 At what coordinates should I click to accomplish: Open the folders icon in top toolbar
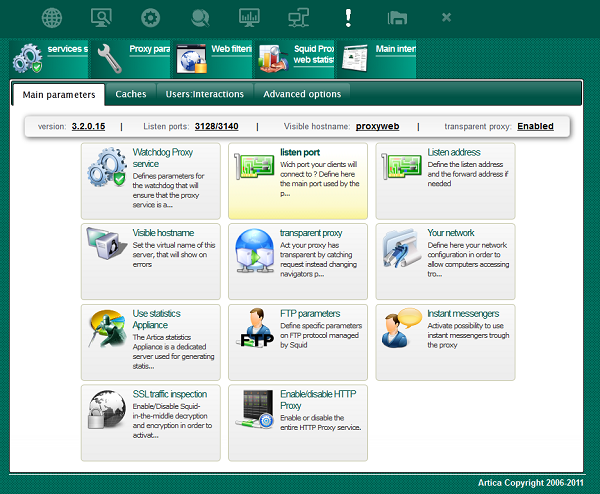397,18
